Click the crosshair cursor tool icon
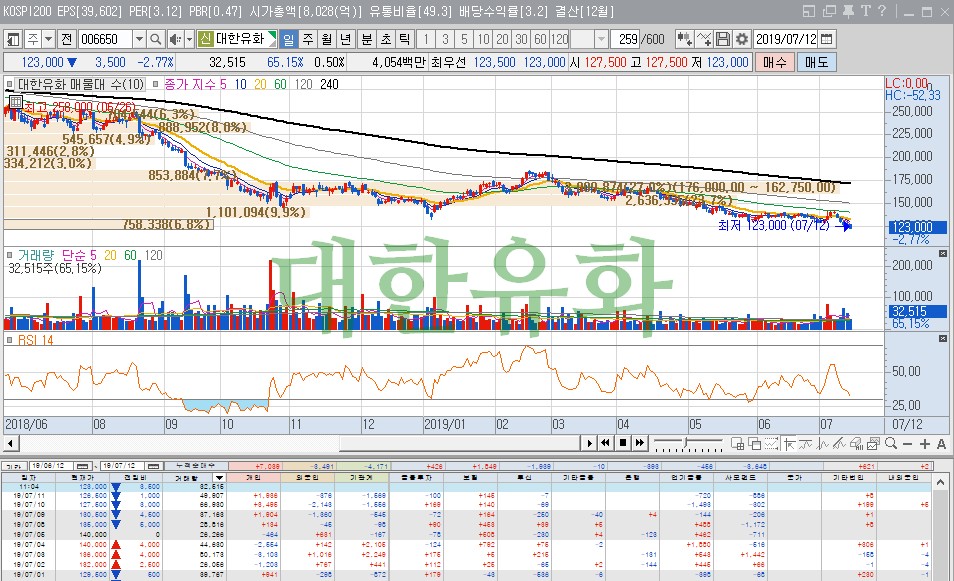The height and width of the screenshot is (581, 954). tap(789, 444)
